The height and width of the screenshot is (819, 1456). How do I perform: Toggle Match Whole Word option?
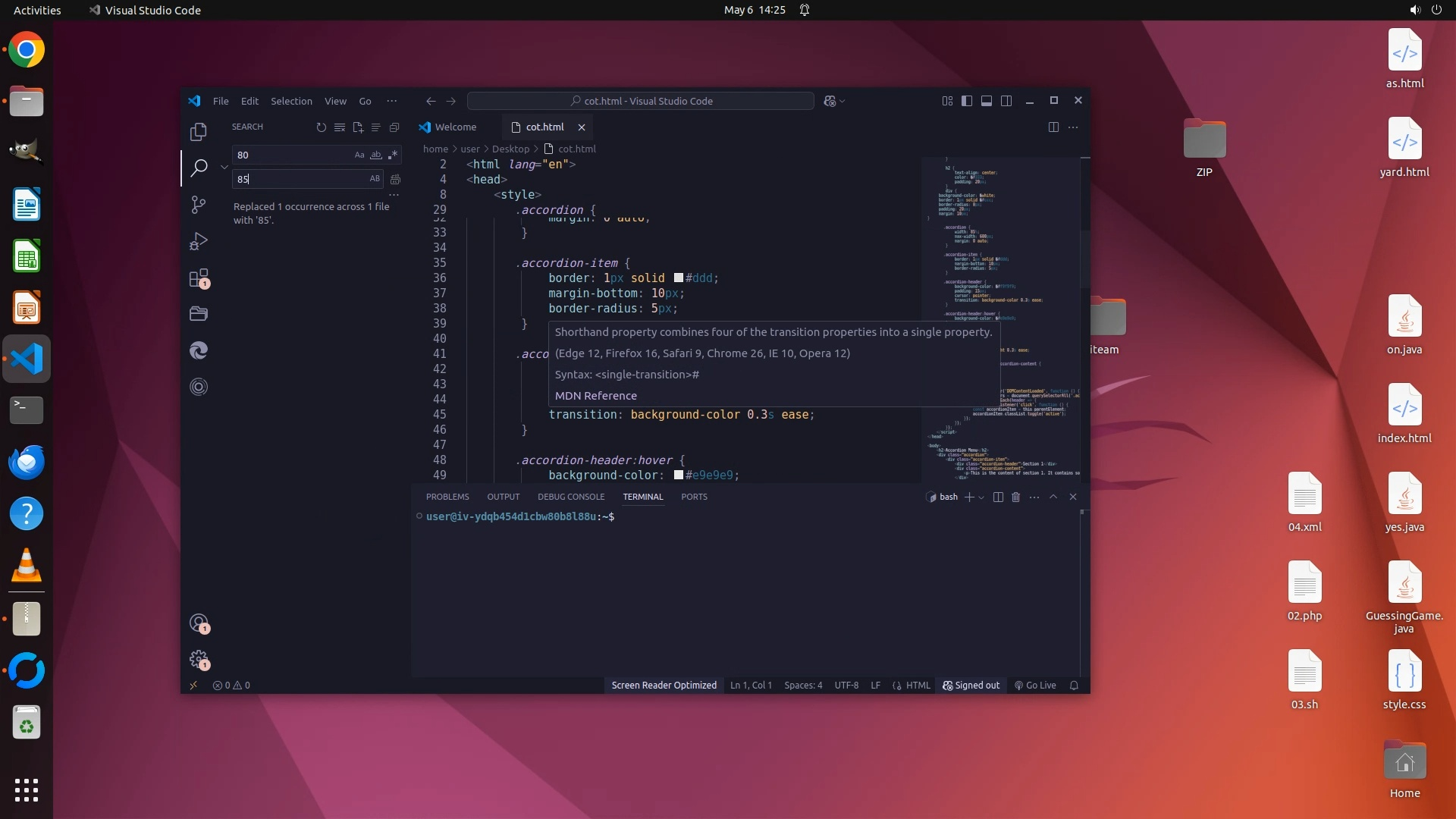pyautogui.click(x=376, y=155)
